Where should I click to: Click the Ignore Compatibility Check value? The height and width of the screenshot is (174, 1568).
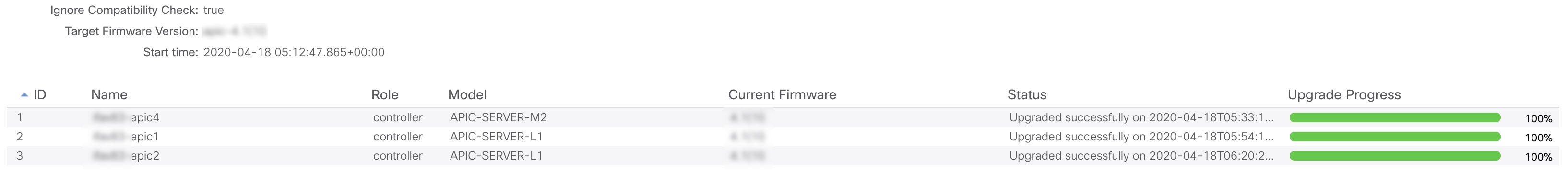[214, 11]
